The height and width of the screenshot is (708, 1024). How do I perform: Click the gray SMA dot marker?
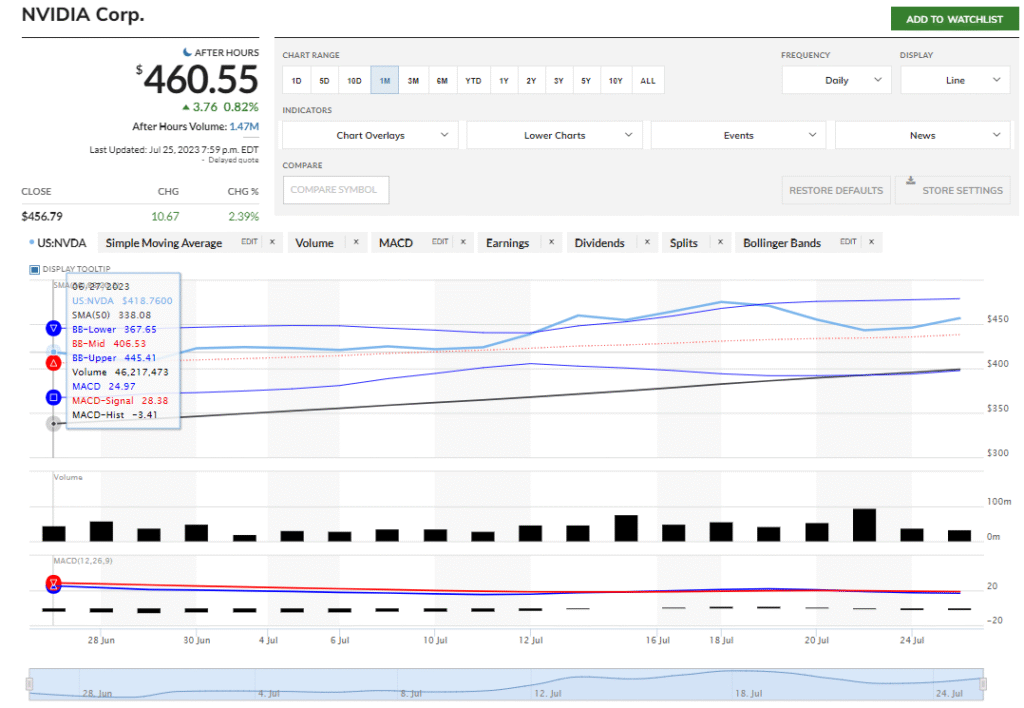pos(54,424)
